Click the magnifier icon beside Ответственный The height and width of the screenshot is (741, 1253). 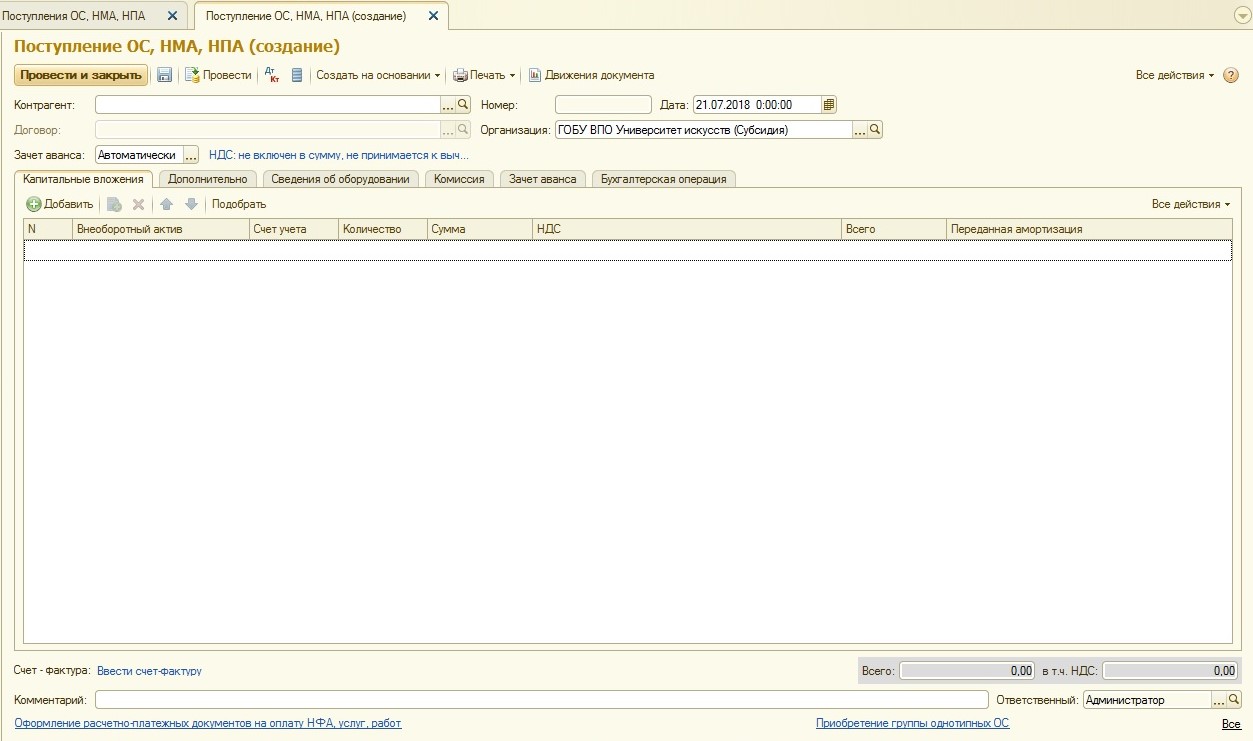pos(1234,700)
